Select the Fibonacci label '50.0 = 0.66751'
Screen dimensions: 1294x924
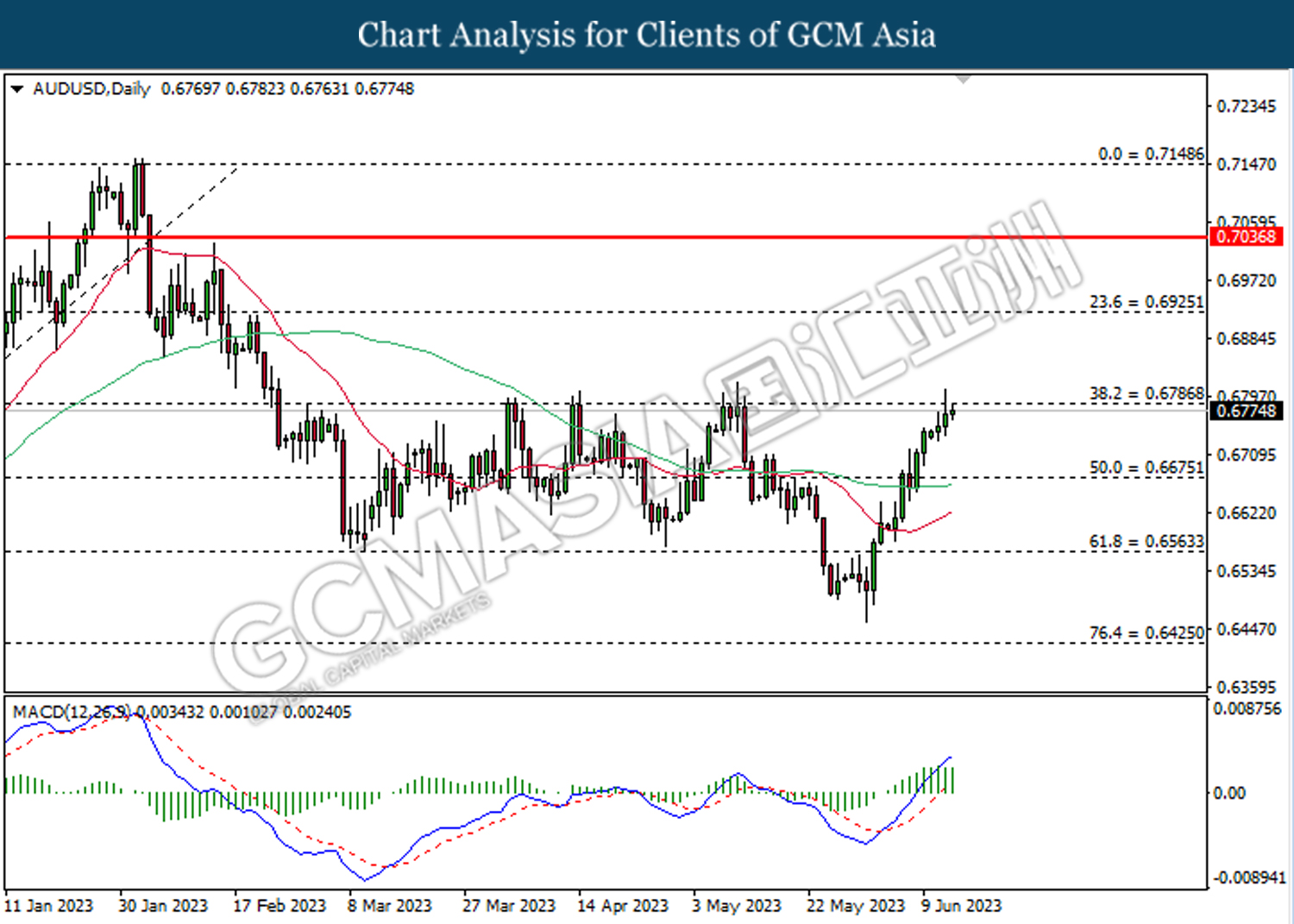coord(1146,468)
